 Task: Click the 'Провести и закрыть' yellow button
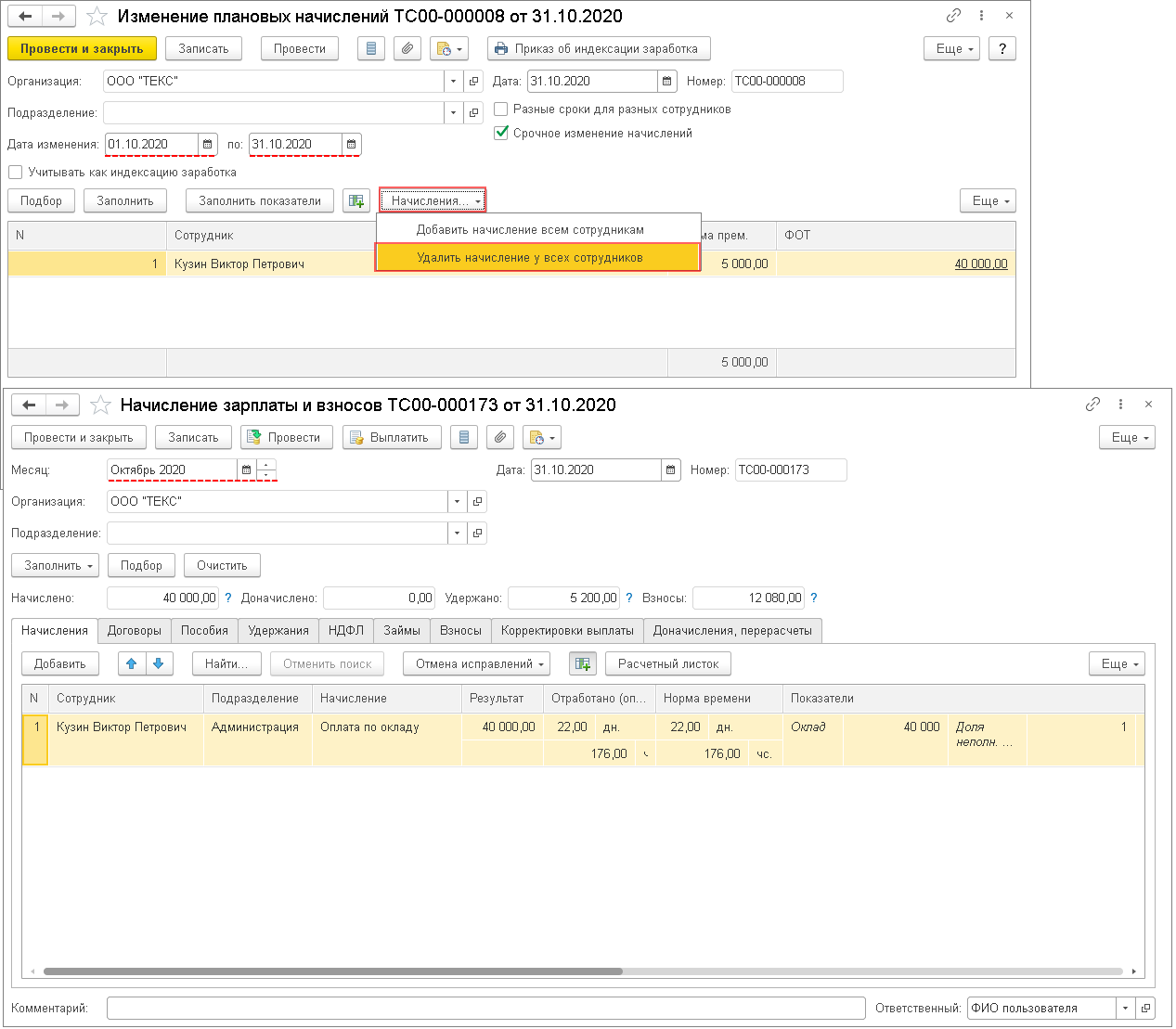[x=82, y=49]
